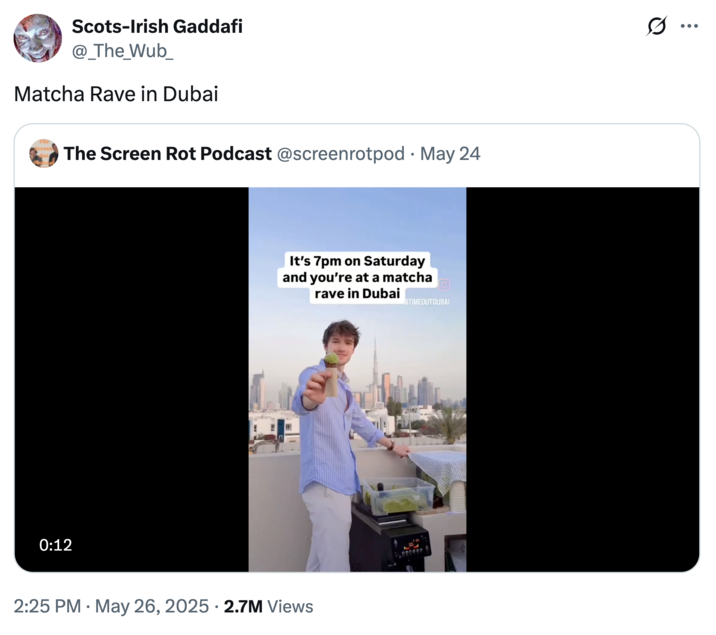Viewport: 716px width, 635px height.
Task: View the 2.7M Views analytics
Action: coord(267,606)
